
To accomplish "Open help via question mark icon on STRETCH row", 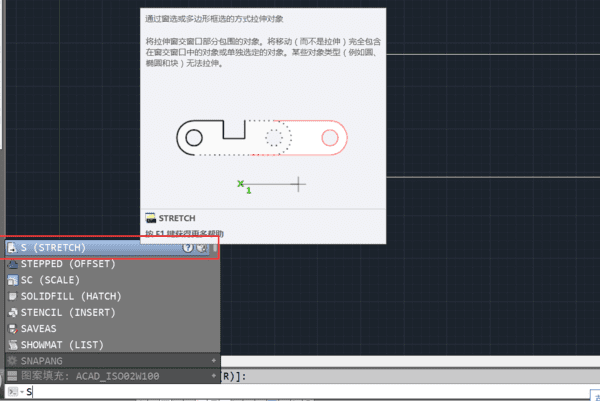I will (x=188, y=248).
